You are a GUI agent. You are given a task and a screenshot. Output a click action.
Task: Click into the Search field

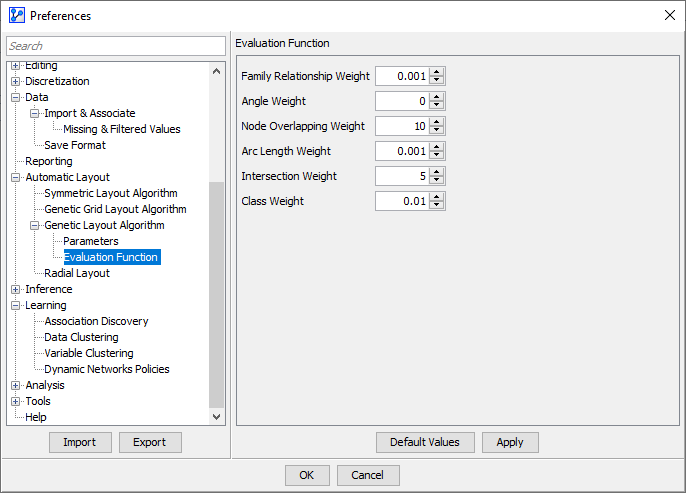116,46
